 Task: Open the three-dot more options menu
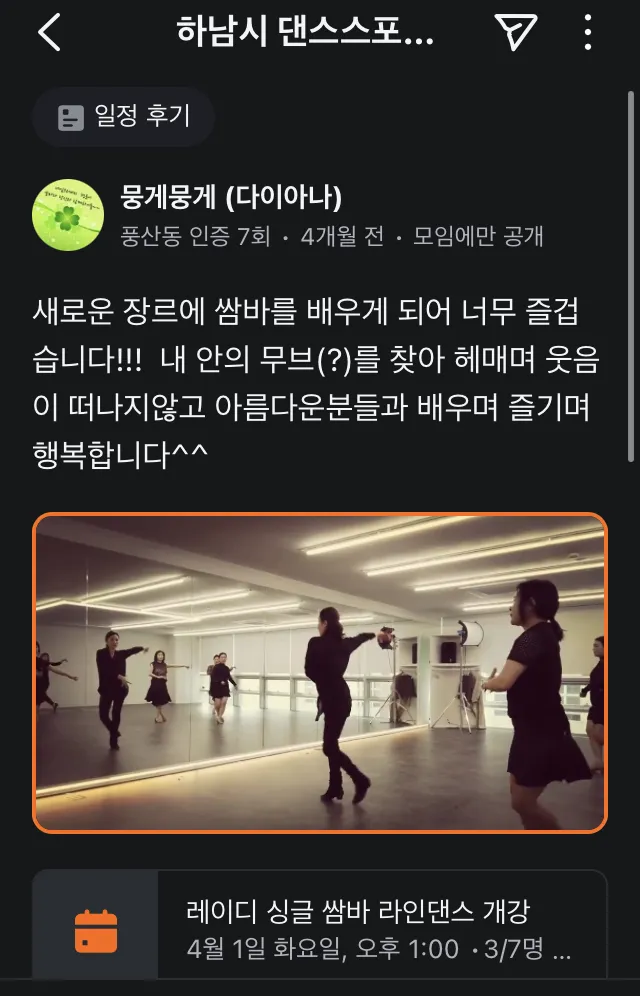coord(588,32)
